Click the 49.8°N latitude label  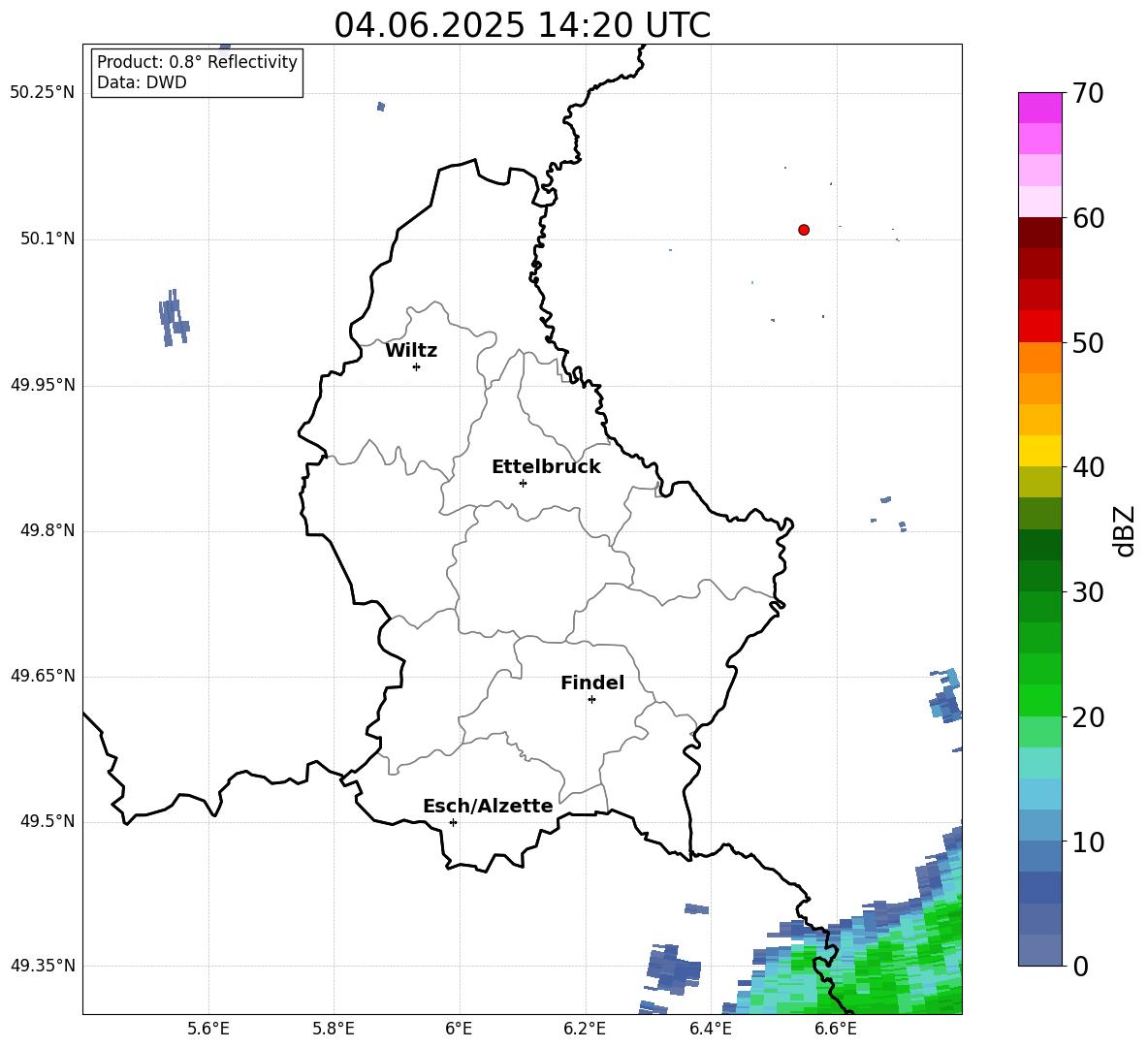pyautogui.click(x=48, y=530)
